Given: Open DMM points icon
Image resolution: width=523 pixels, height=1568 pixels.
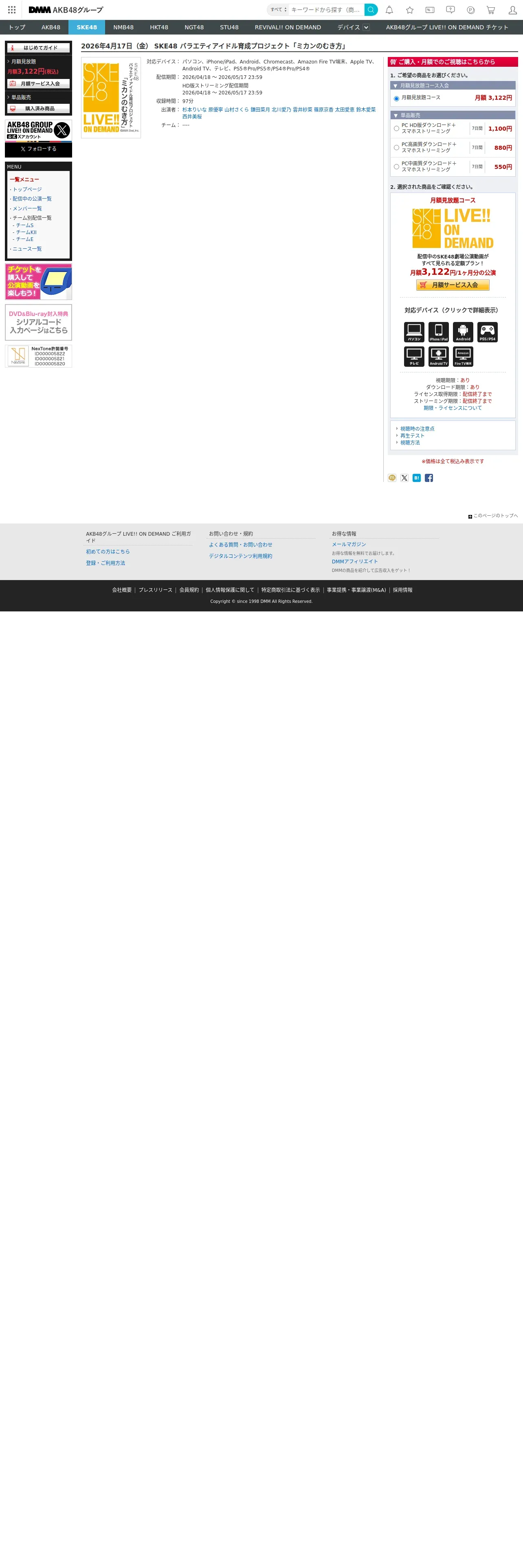Looking at the screenshot, I should pyautogui.click(x=470, y=10).
